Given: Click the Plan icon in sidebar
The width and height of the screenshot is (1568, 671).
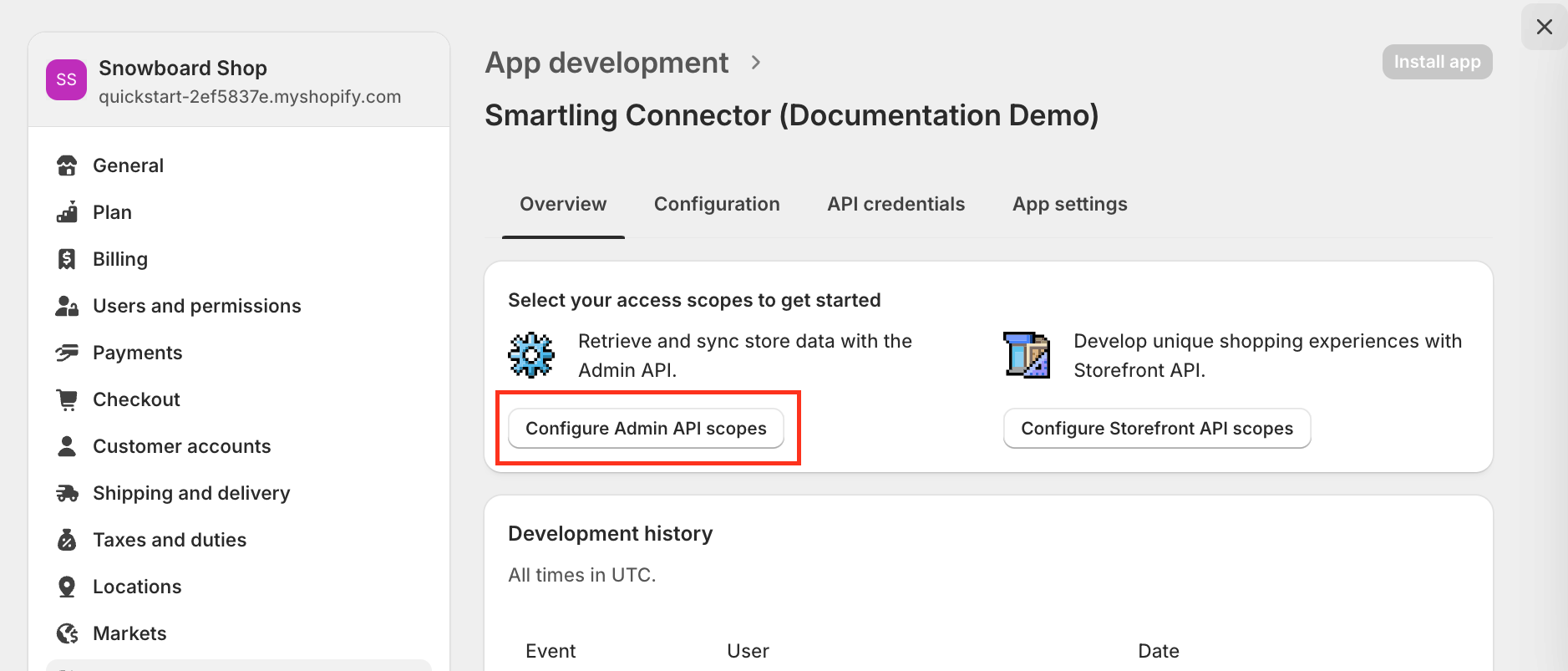Looking at the screenshot, I should coord(67,212).
